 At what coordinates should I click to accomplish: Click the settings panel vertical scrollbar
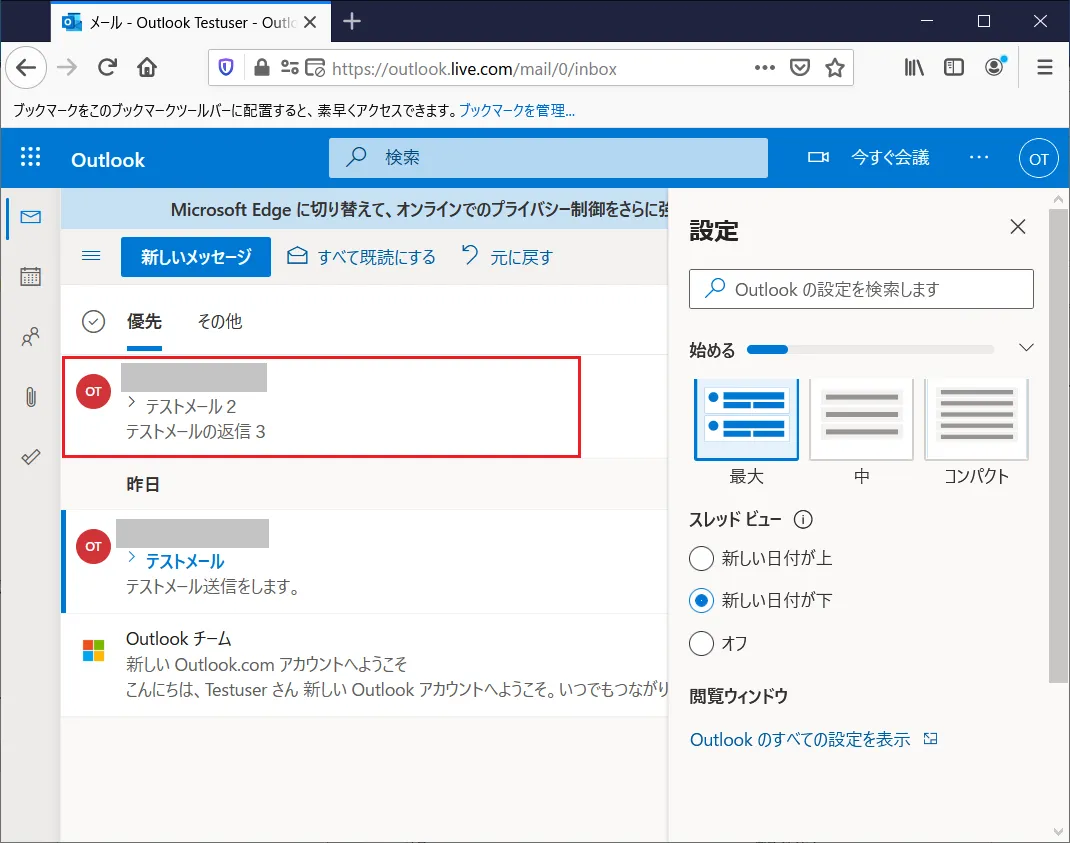(1058, 445)
